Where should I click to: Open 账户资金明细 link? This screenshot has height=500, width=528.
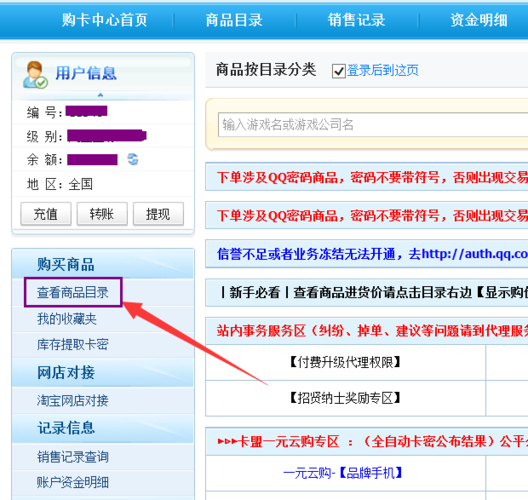pos(73,482)
